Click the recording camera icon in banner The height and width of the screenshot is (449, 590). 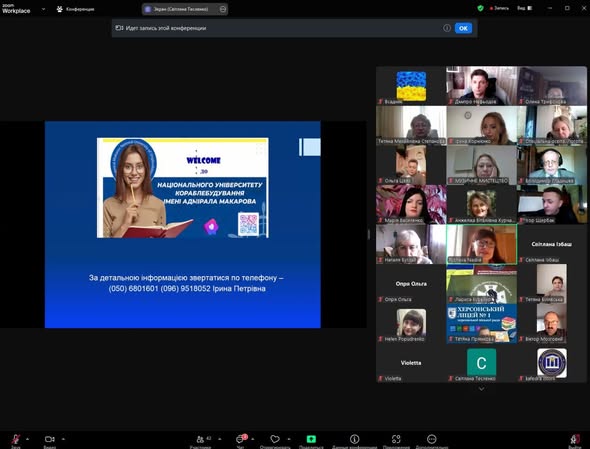[x=119, y=28]
